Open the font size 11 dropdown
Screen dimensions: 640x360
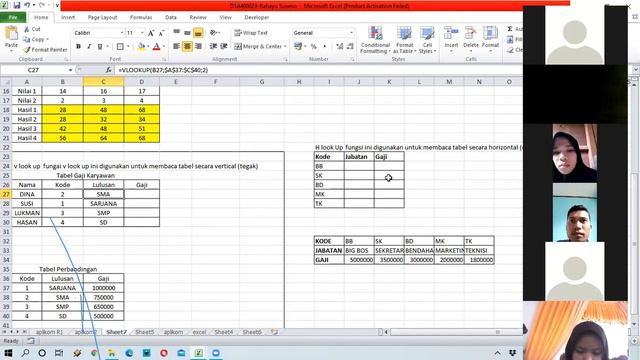142,33
